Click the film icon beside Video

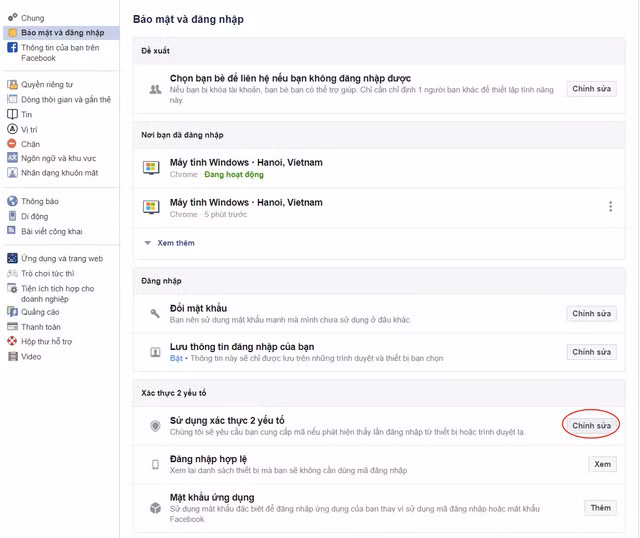13,356
